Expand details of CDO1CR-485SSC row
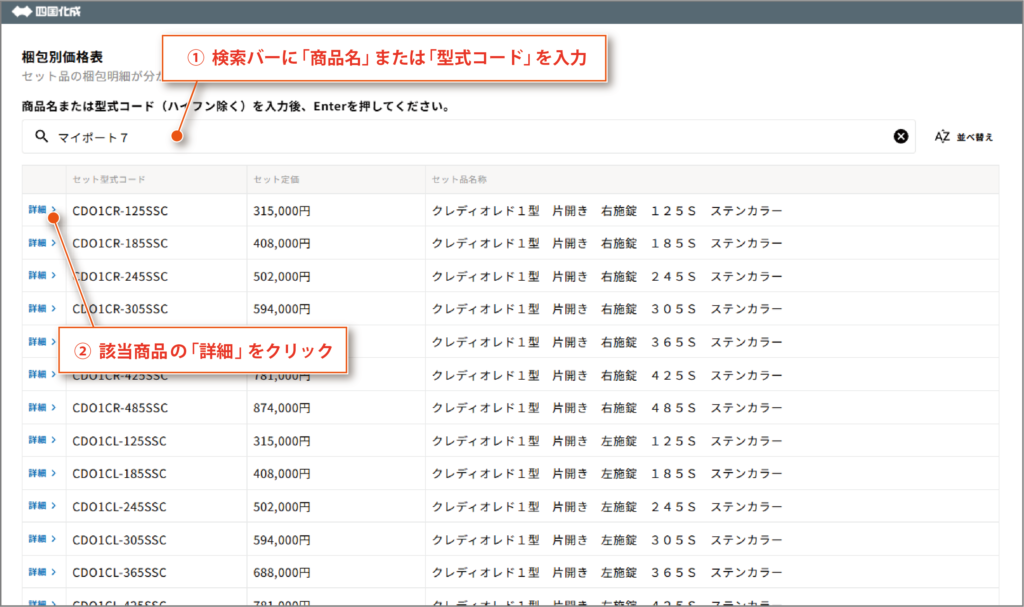 click(x=42, y=408)
